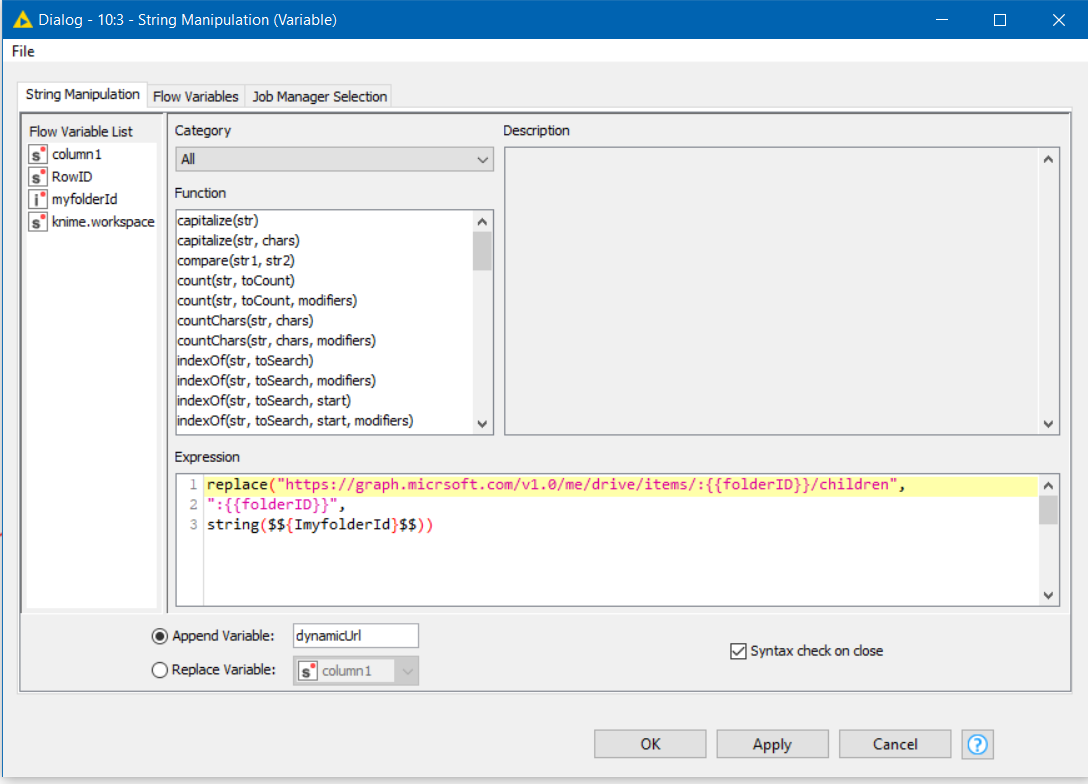Click the KNIME warning triangle title icon

(x=22, y=19)
